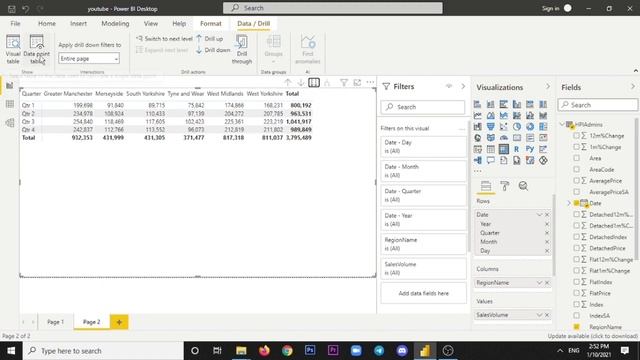Image resolution: width=640 pixels, height=360 pixels.
Task: Open the visual header filter icon
Action: pos(344,82)
